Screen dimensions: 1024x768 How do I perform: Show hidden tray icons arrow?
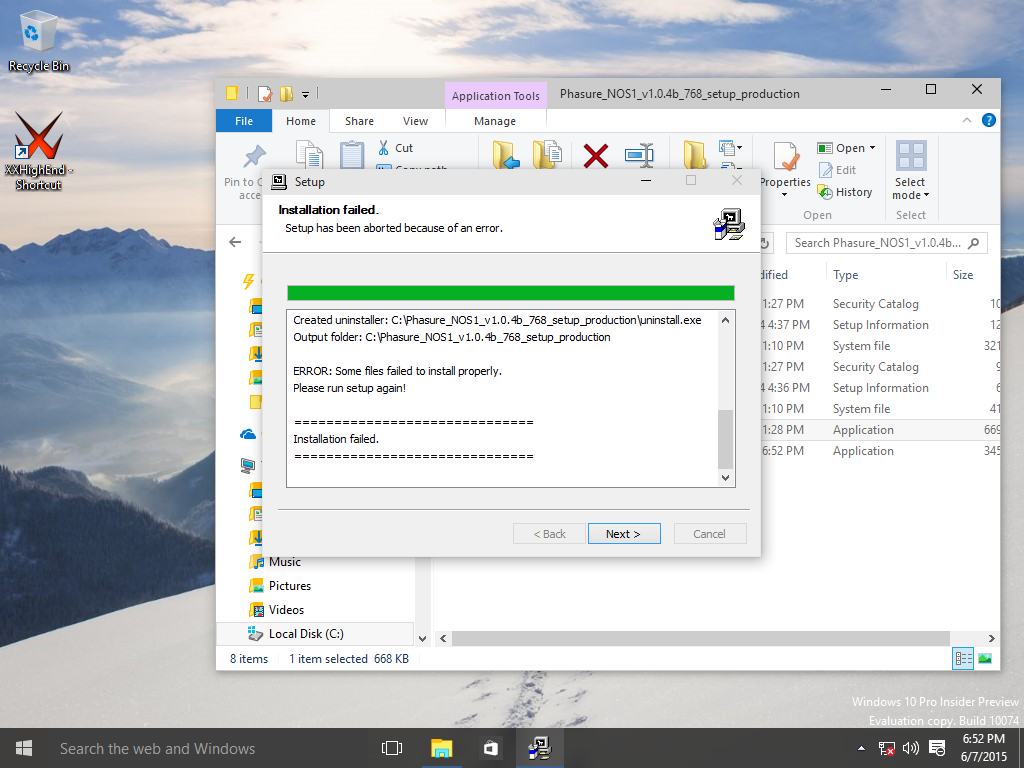pyautogui.click(x=861, y=748)
